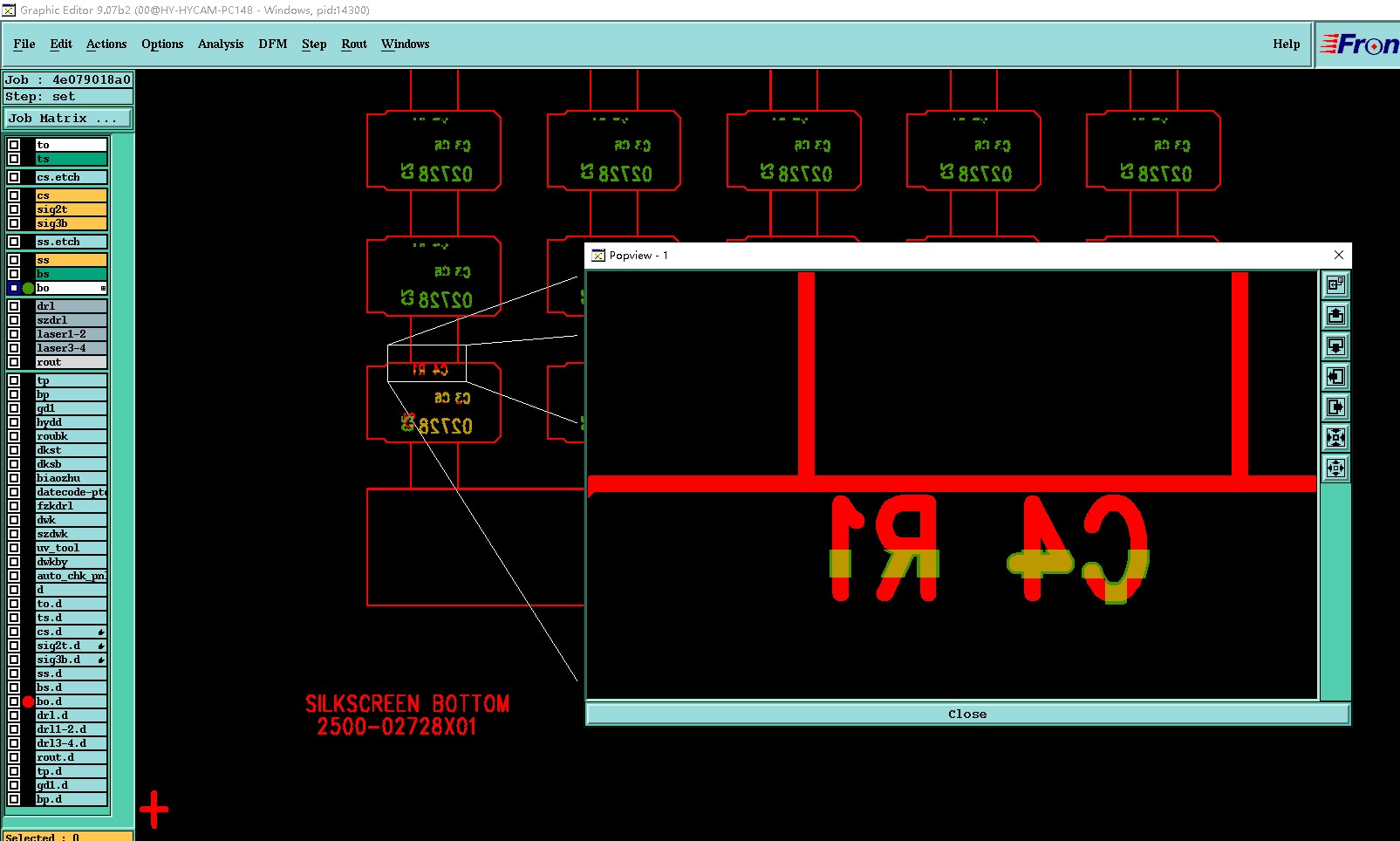Select layer szdrl in the list
This screenshot has height=841, width=1400.
coord(71,320)
